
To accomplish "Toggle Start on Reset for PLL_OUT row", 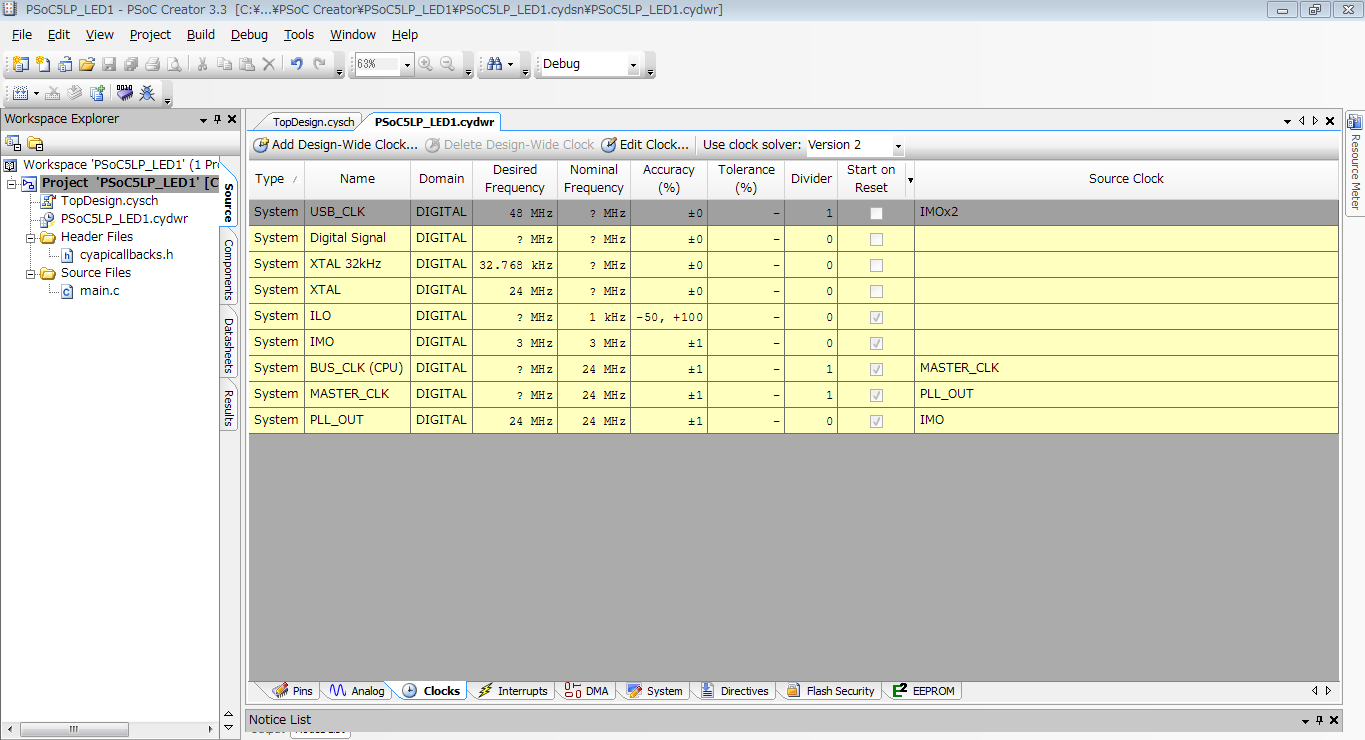I will 876,421.
